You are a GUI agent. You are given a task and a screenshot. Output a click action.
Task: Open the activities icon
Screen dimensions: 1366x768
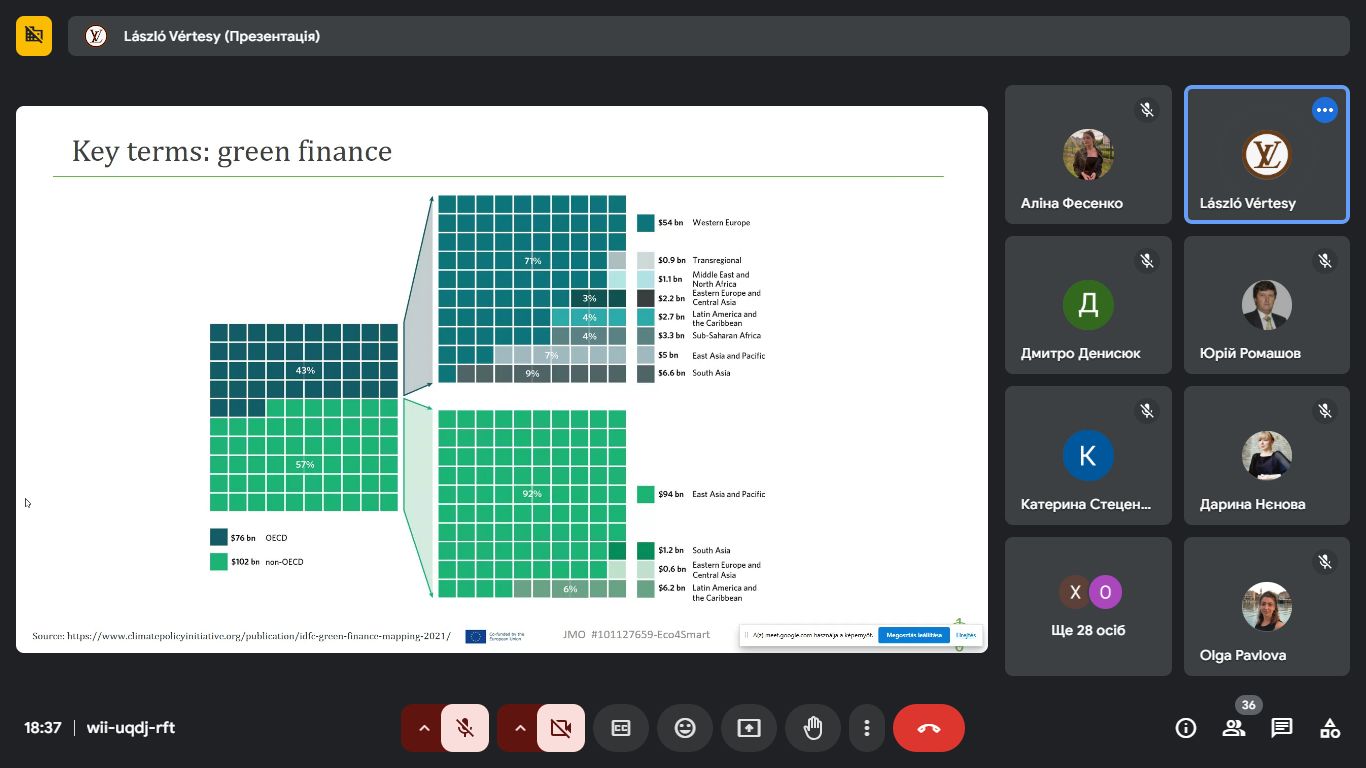[x=1330, y=728]
